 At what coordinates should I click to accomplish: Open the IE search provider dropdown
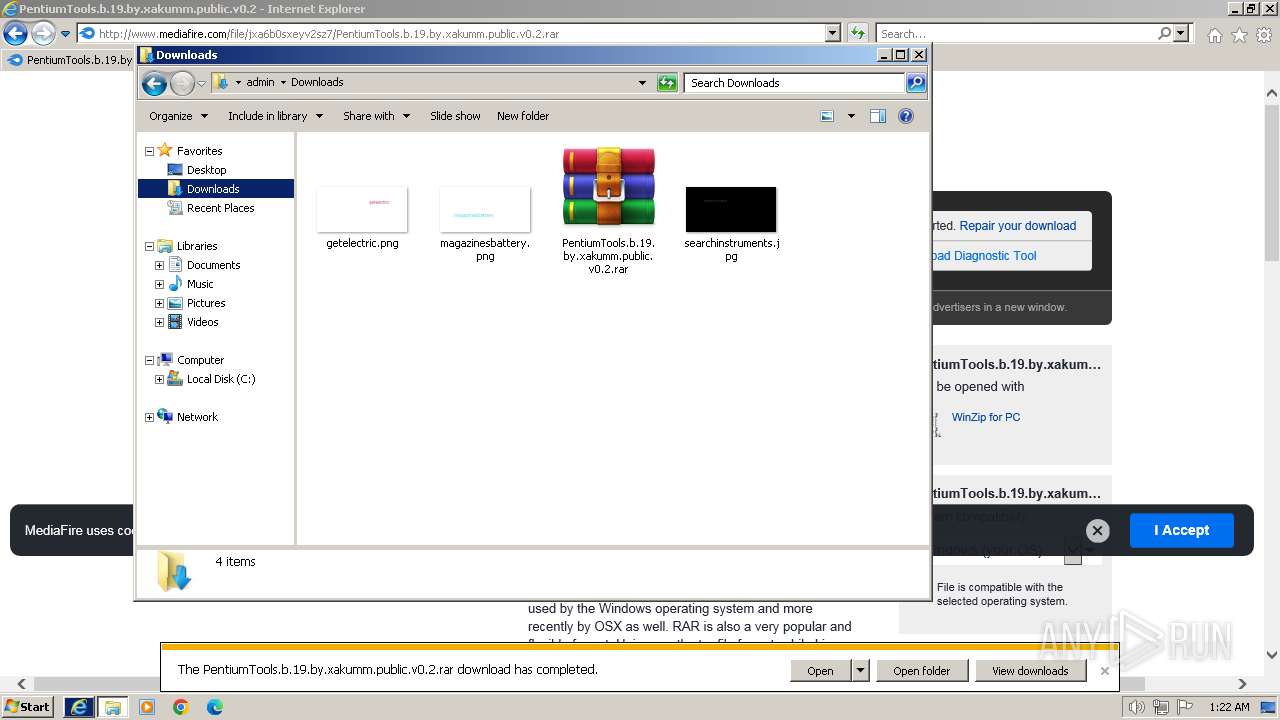point(1181,33)
